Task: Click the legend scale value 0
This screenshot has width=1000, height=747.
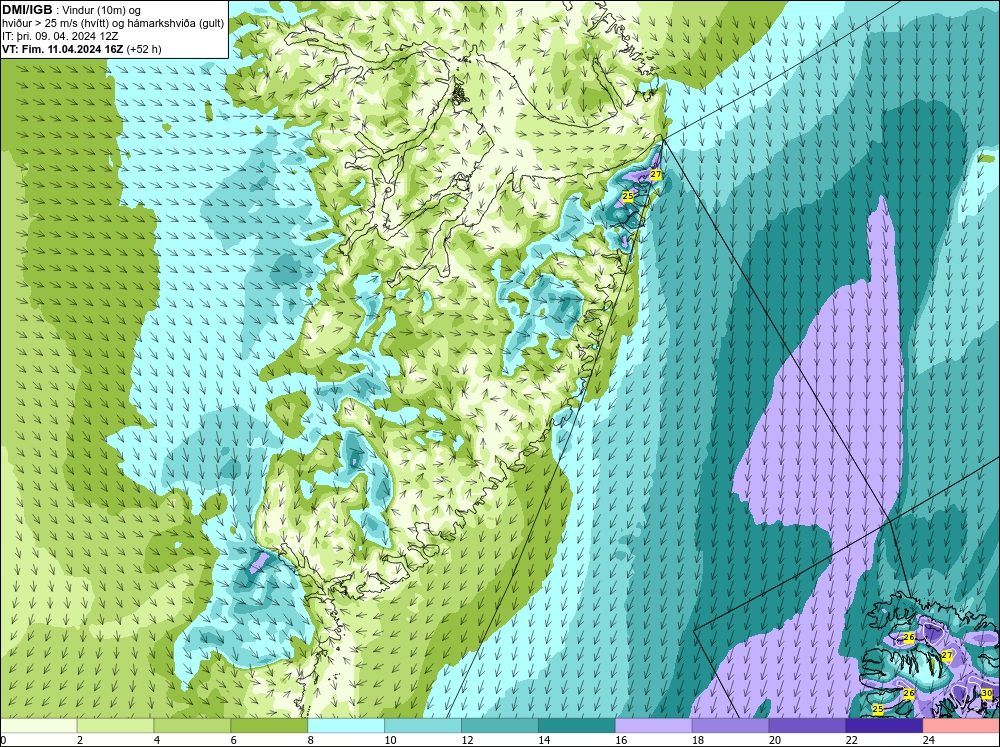Action: pos(3,740)
